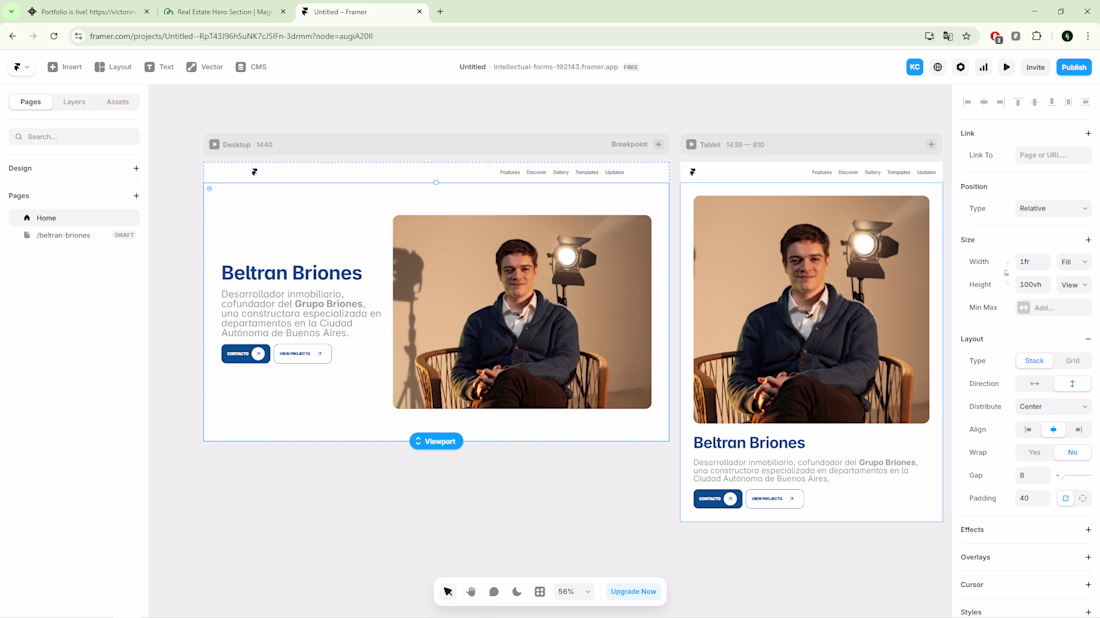Screen dimensions: 1100x618
Task: Open the analytics bar chart icon
Action: [984, 67]
